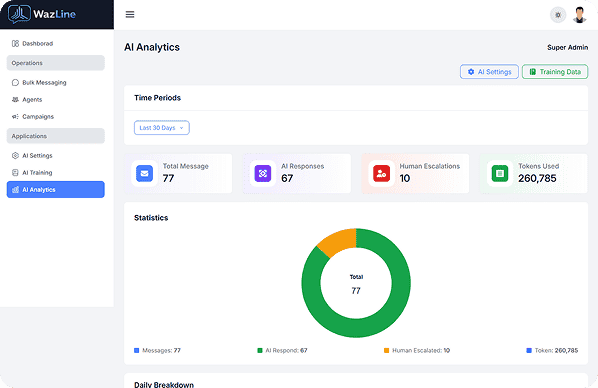Click the Bulk Messaging chat icon
Viewport: 598px width, 388px height.
(15, 82)
